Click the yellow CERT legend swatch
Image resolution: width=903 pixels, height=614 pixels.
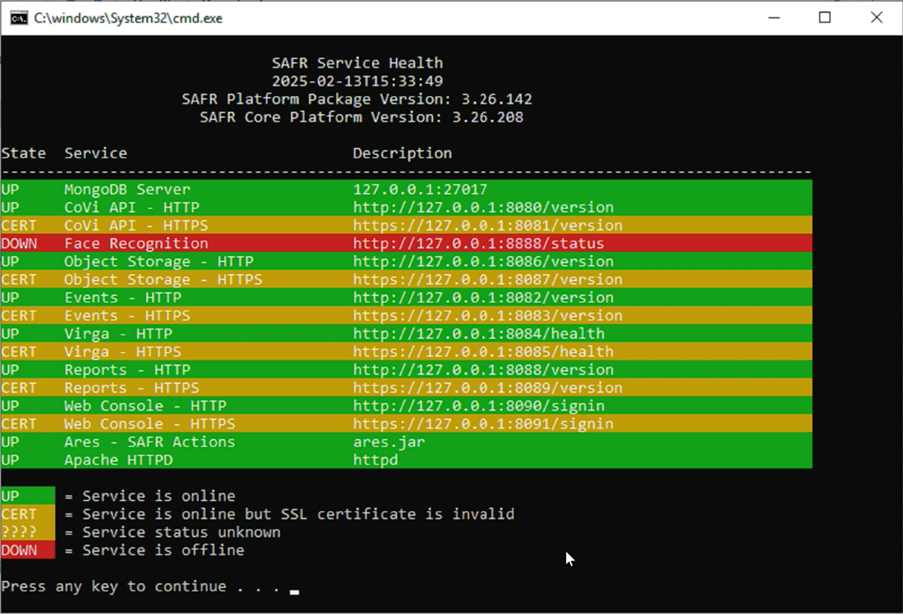coord(27,514)
